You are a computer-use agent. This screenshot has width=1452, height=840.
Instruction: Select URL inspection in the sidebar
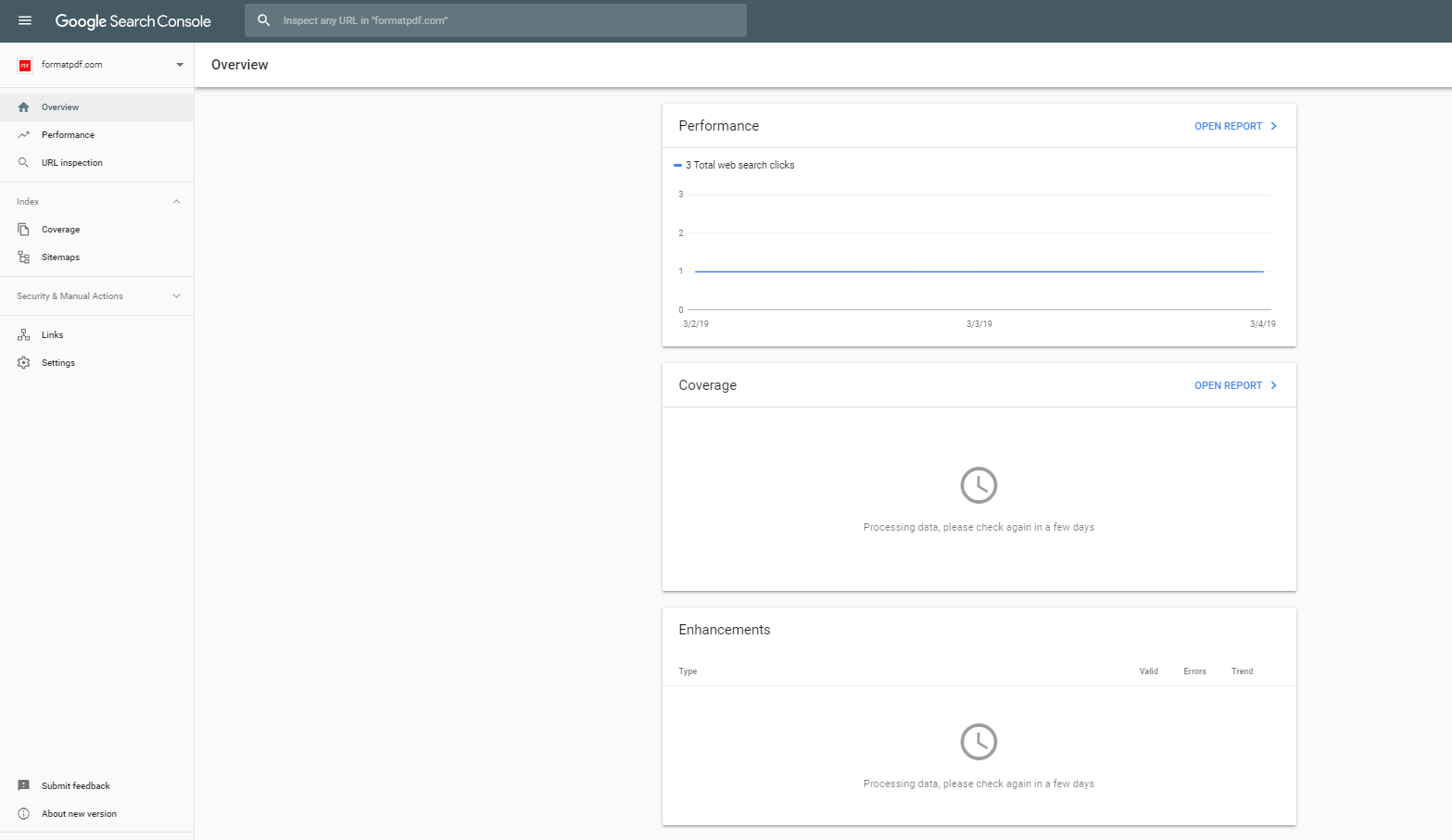click(x=96, y=163)
